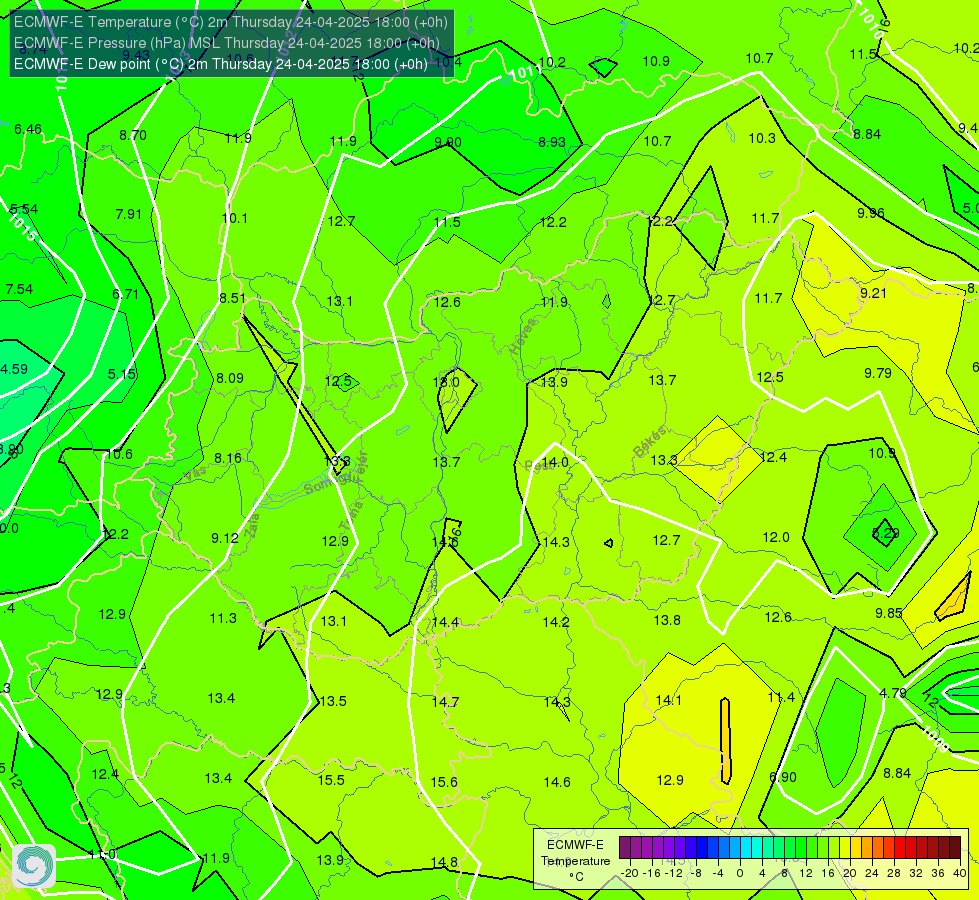Click the 14.4 temperature value
This screenshot has height=900, width=979.
coord(445,622)
